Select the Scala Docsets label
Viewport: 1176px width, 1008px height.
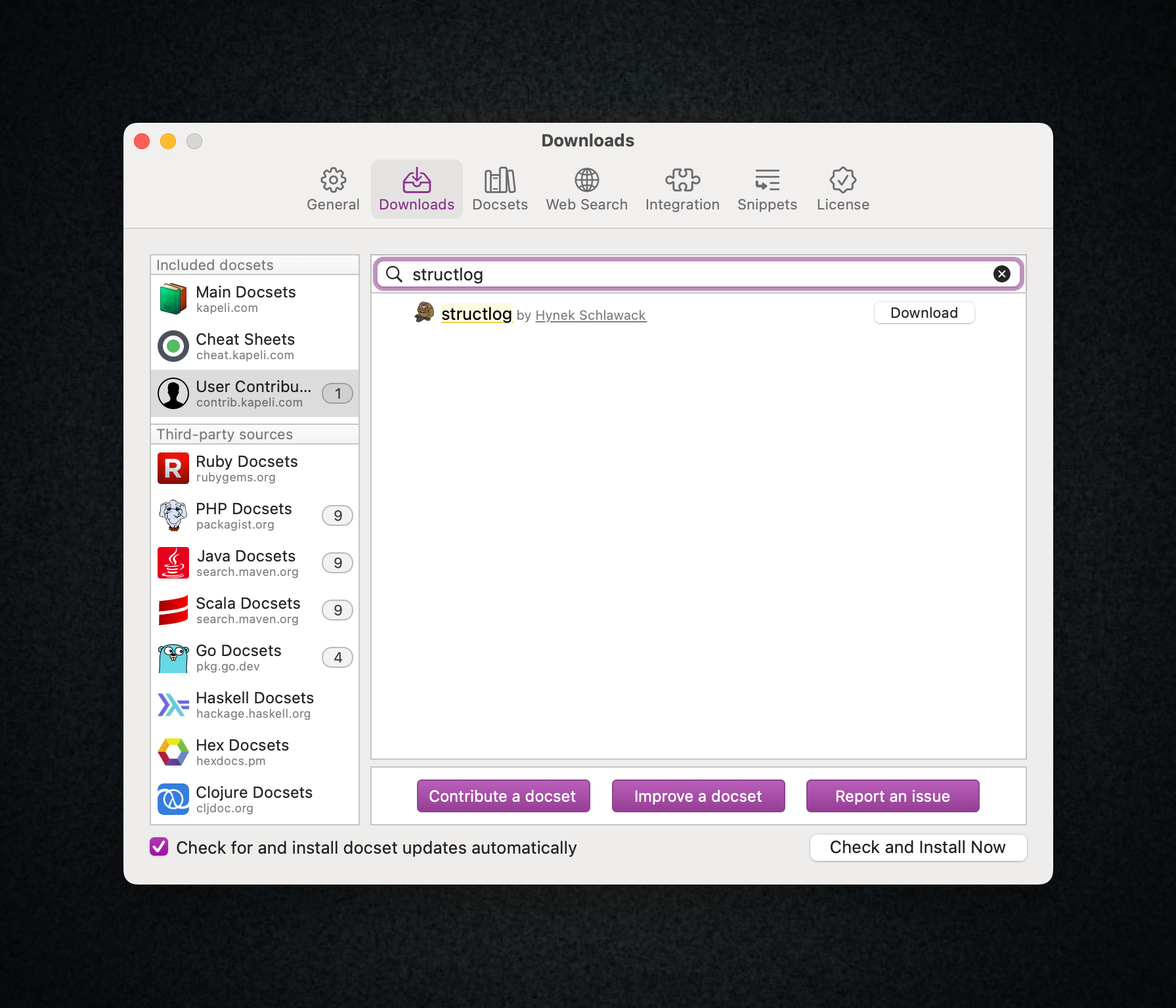(248, 603)
